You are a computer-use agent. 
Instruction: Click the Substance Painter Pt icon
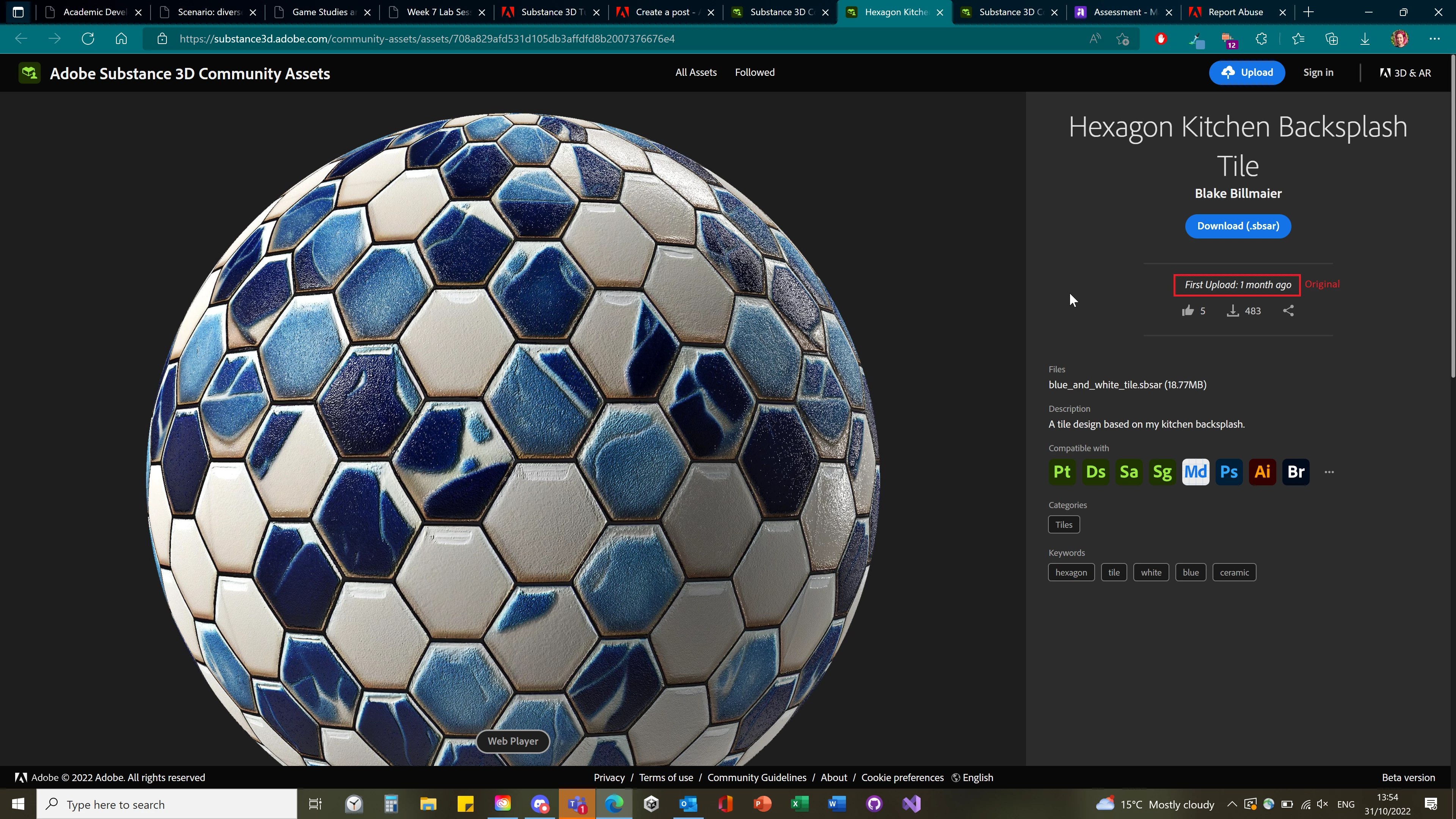(1062, 471)
